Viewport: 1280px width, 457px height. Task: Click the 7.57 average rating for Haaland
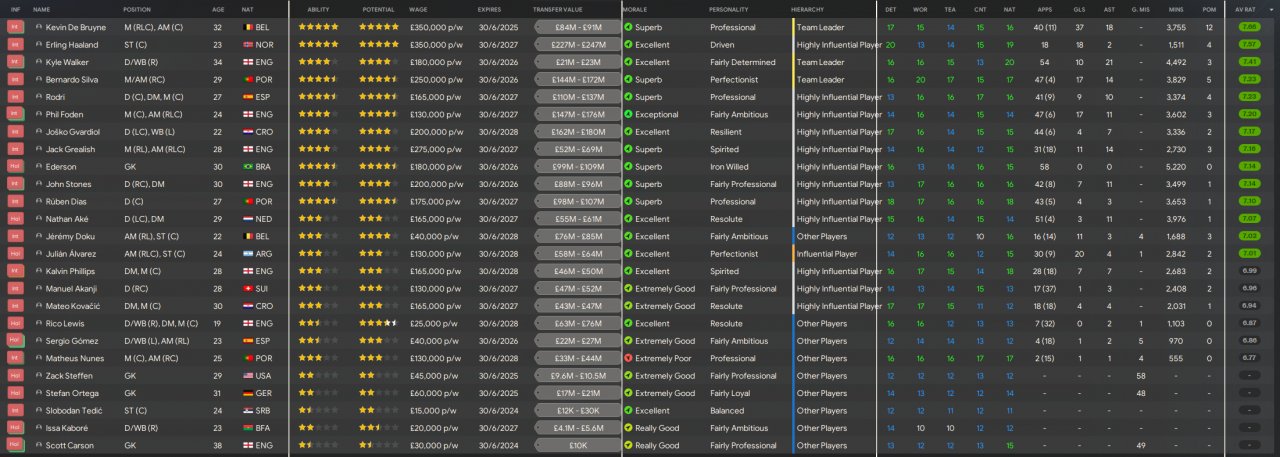click(1249, 45)
